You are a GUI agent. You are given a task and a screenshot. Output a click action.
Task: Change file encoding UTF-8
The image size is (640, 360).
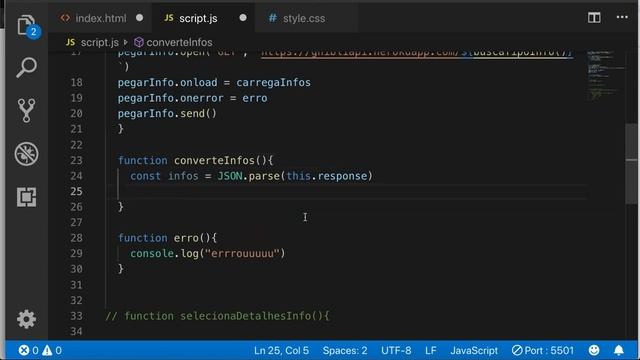[396, 351]
